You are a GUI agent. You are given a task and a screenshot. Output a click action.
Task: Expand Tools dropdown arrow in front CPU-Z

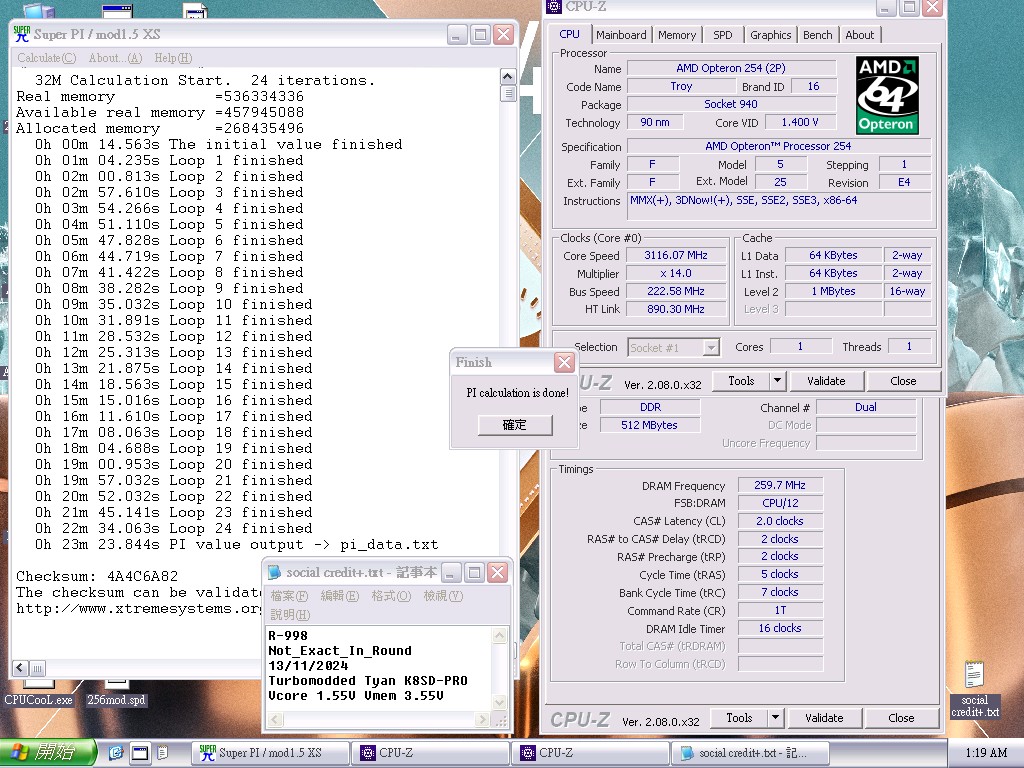[x=777, y=381]
